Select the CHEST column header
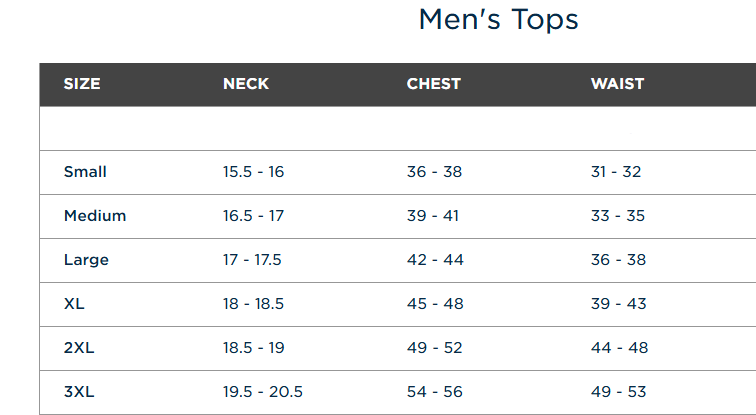The height and width of the screenshot is (415, 756). [433, 84]
